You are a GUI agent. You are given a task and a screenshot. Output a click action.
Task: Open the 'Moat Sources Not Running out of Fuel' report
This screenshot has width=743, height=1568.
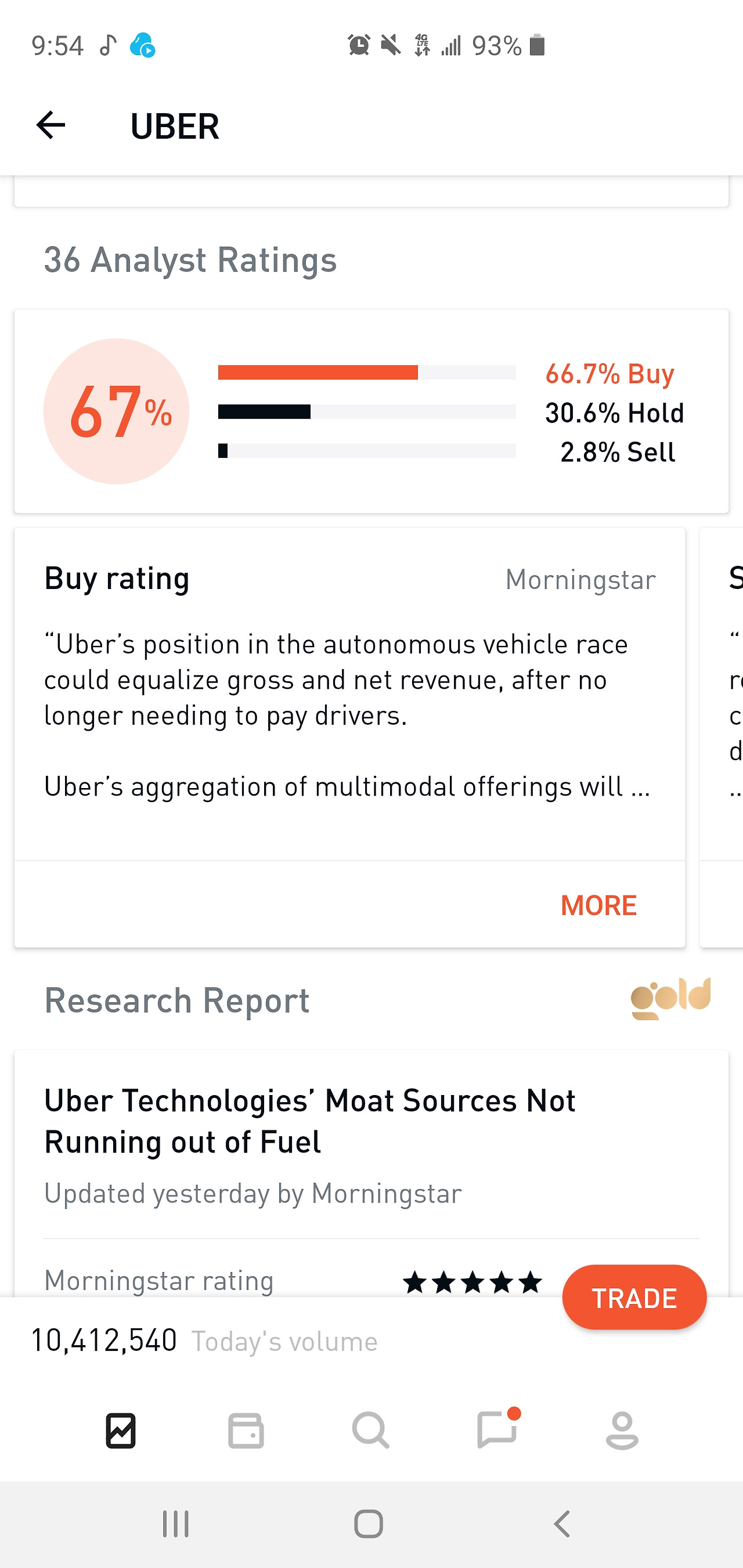point(309,1122)
